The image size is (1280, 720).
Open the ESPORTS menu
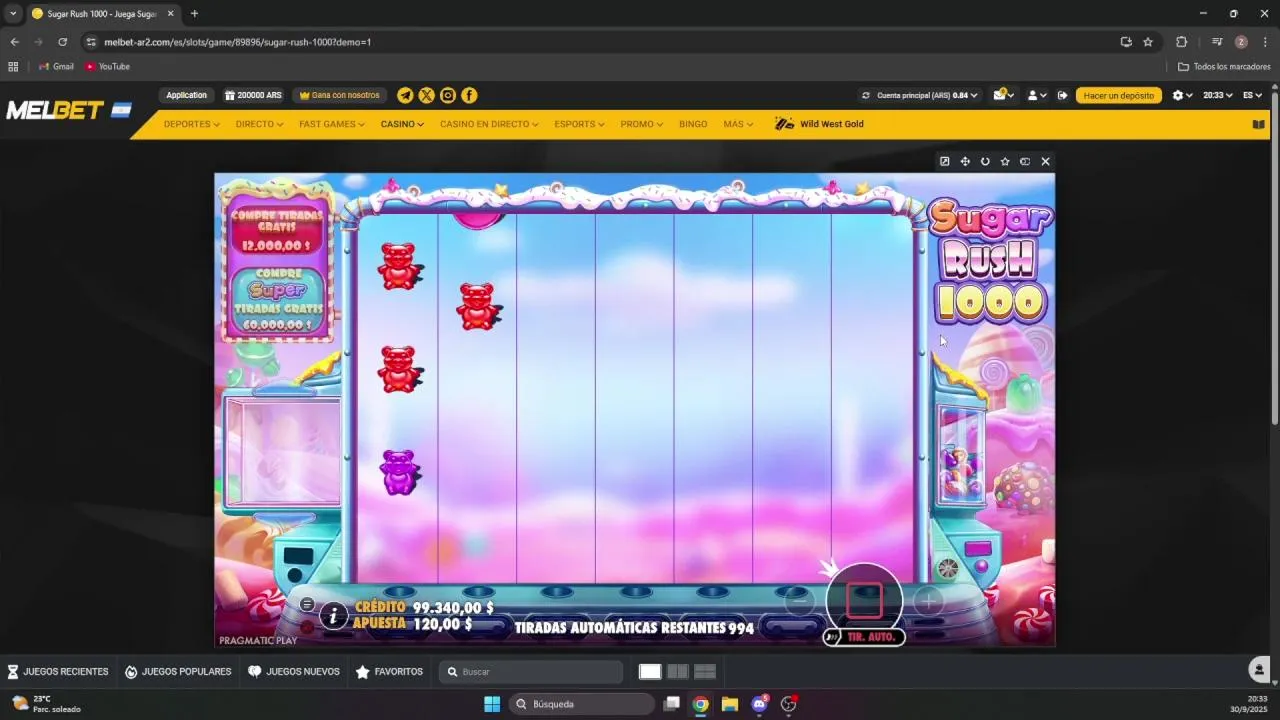click(579, 124)
